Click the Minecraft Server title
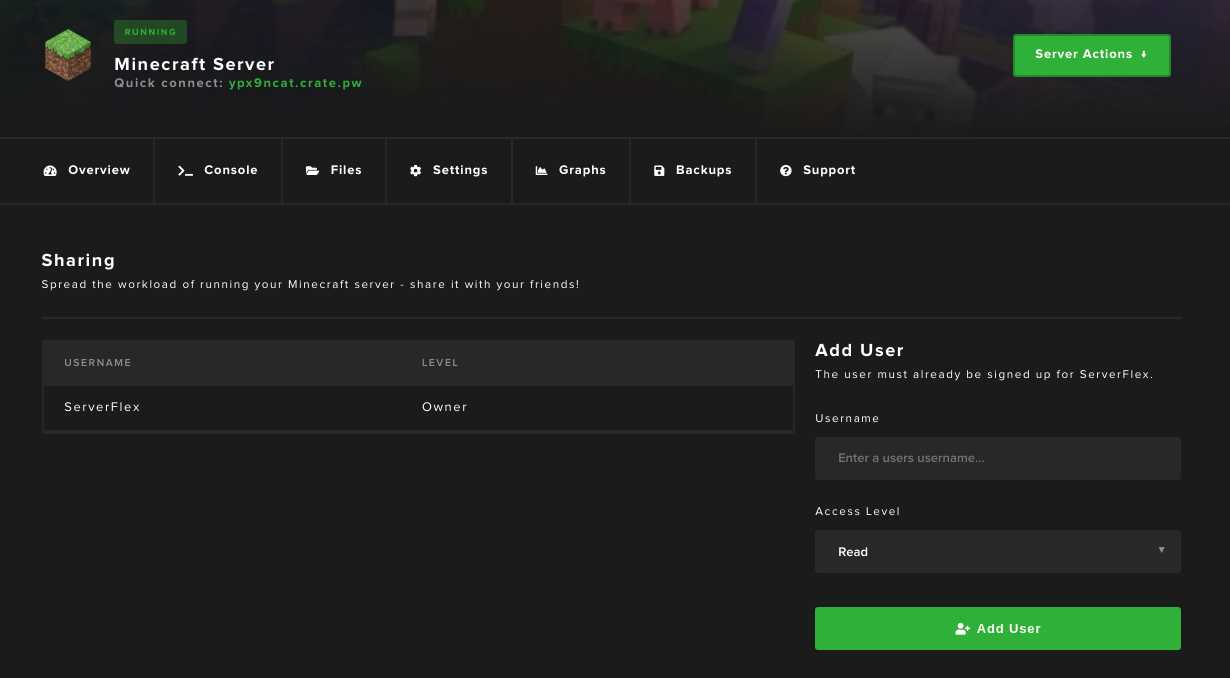The width and height of the screenshot is (1230, 678). click(x=194, y=64)
